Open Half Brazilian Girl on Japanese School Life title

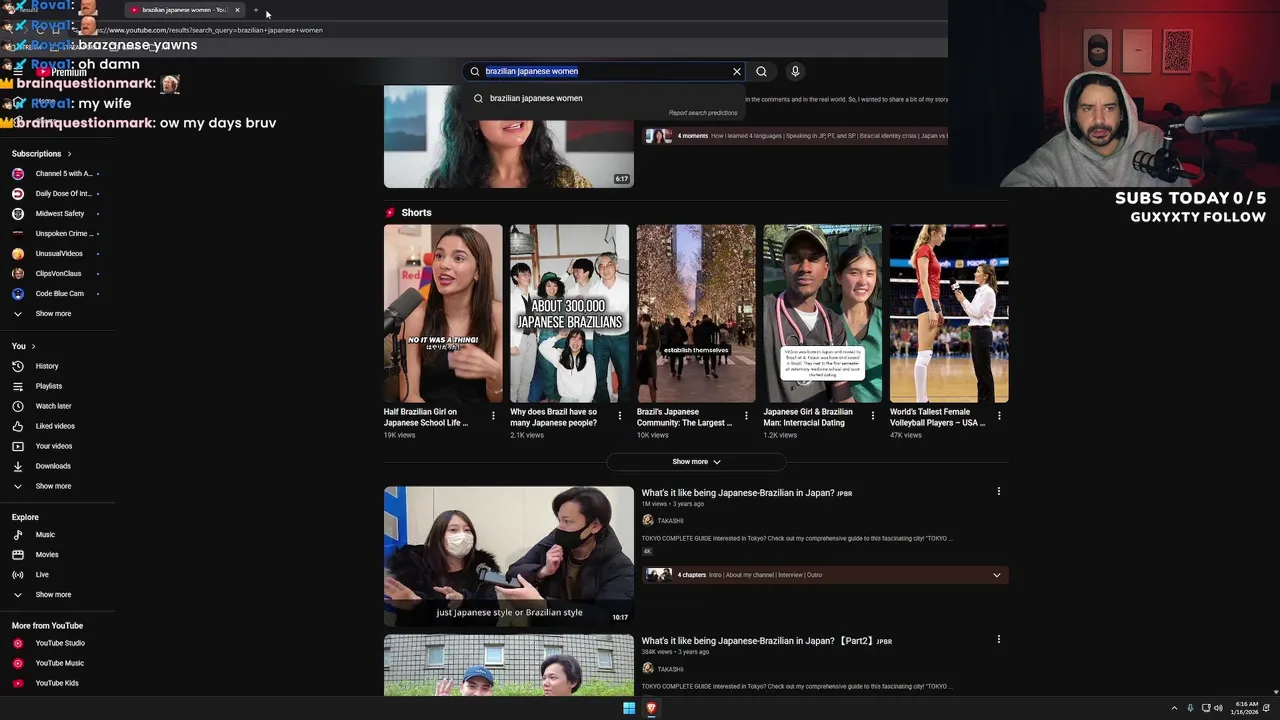coord(426,417)
